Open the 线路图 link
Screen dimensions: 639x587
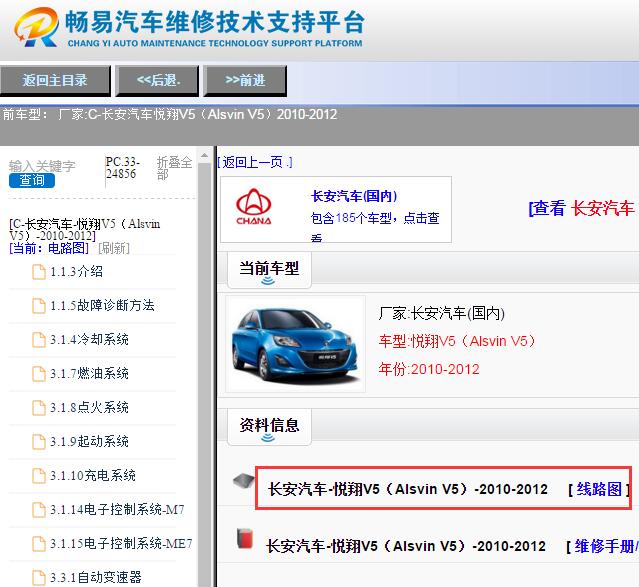point(599,489)
